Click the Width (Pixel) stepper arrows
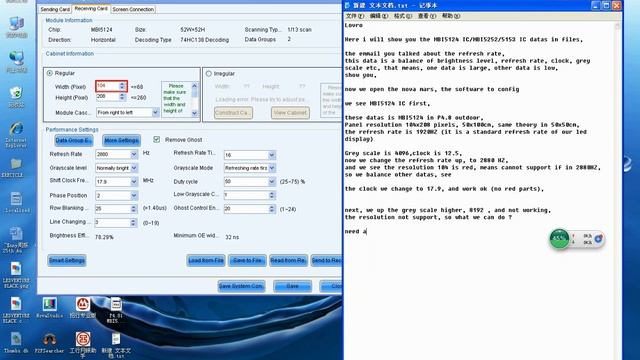This screenshot has width=640, height=360. click(122, 86)
